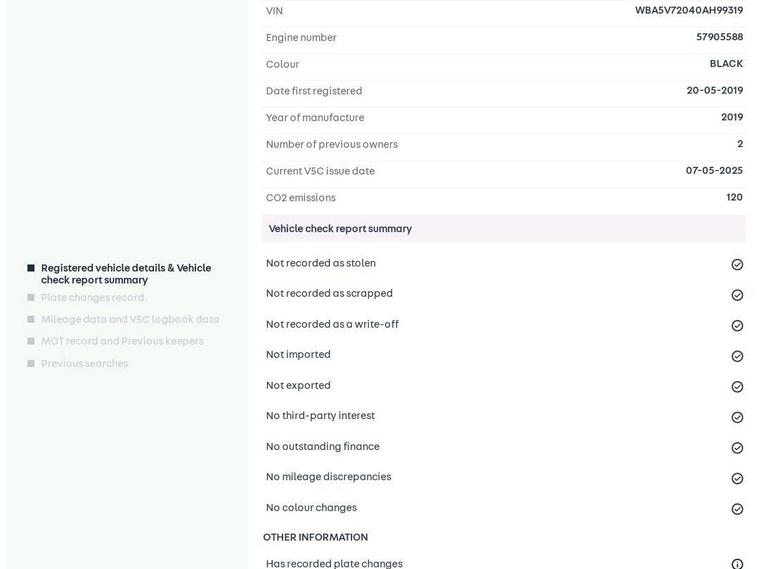
Task: Click info icon beside Has recorded plate changes
Action: point(737,564)
